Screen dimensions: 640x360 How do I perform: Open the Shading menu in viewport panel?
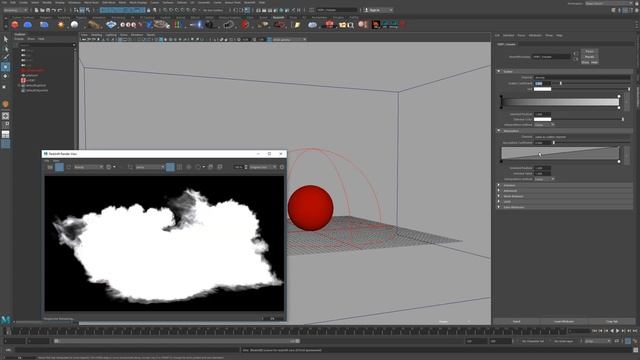pos(97,35)
